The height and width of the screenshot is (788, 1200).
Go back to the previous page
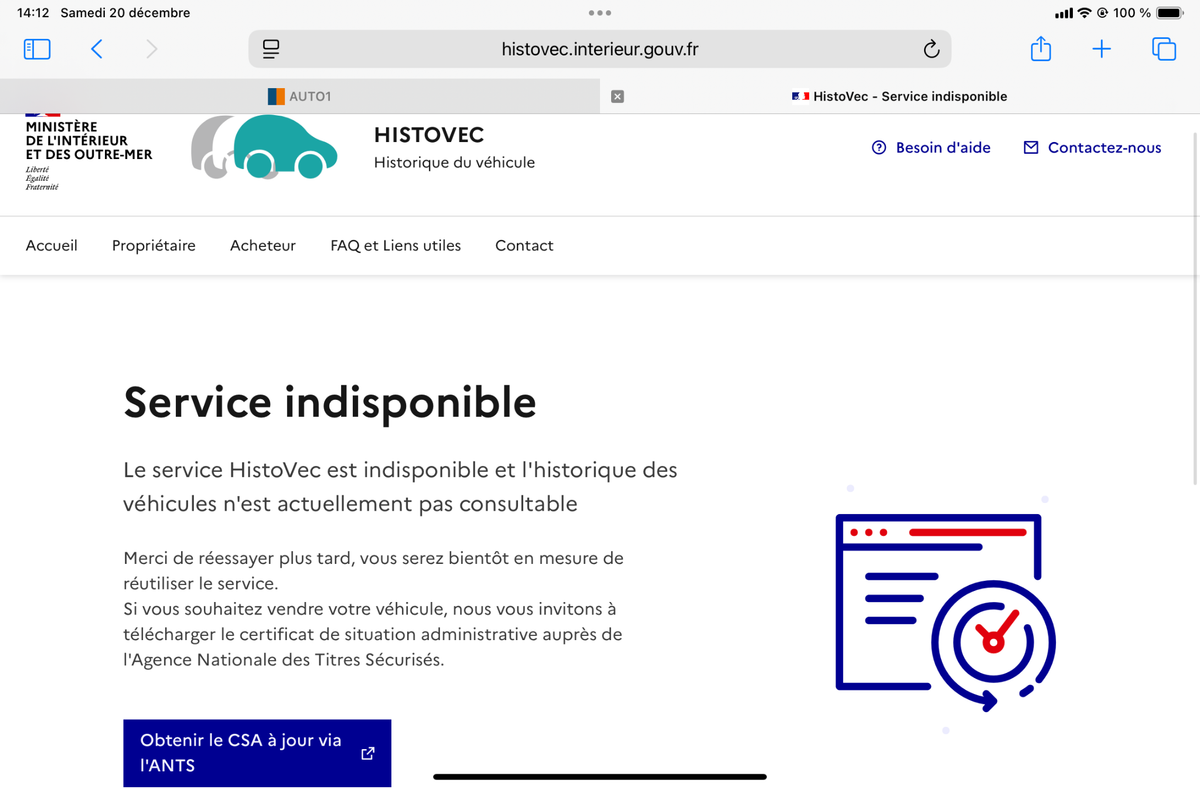(x=97, y=49)
